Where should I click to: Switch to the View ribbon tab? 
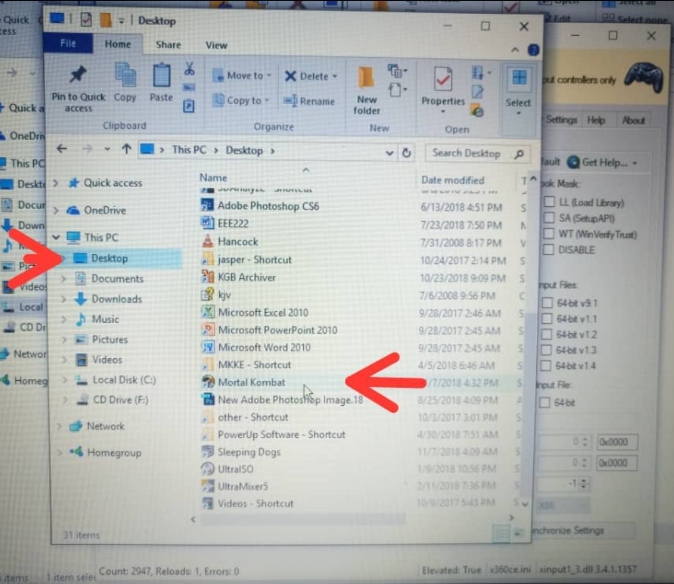click(x=216, y=45)
